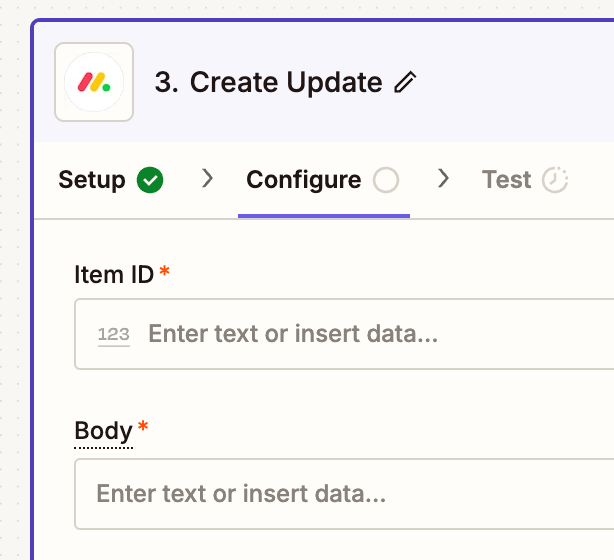
Task: Click the dotted-underlined Body label
Action: click(x=103, y=431)
